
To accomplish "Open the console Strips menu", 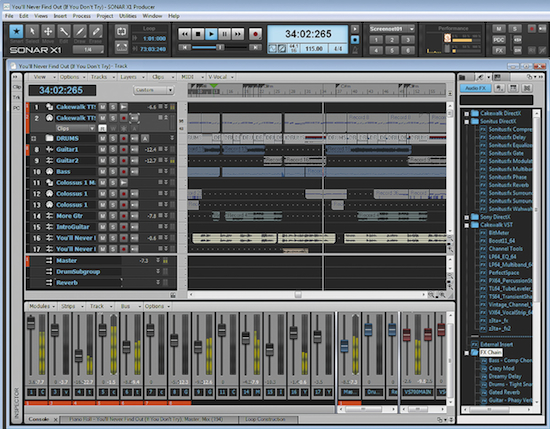I will 71,306.
